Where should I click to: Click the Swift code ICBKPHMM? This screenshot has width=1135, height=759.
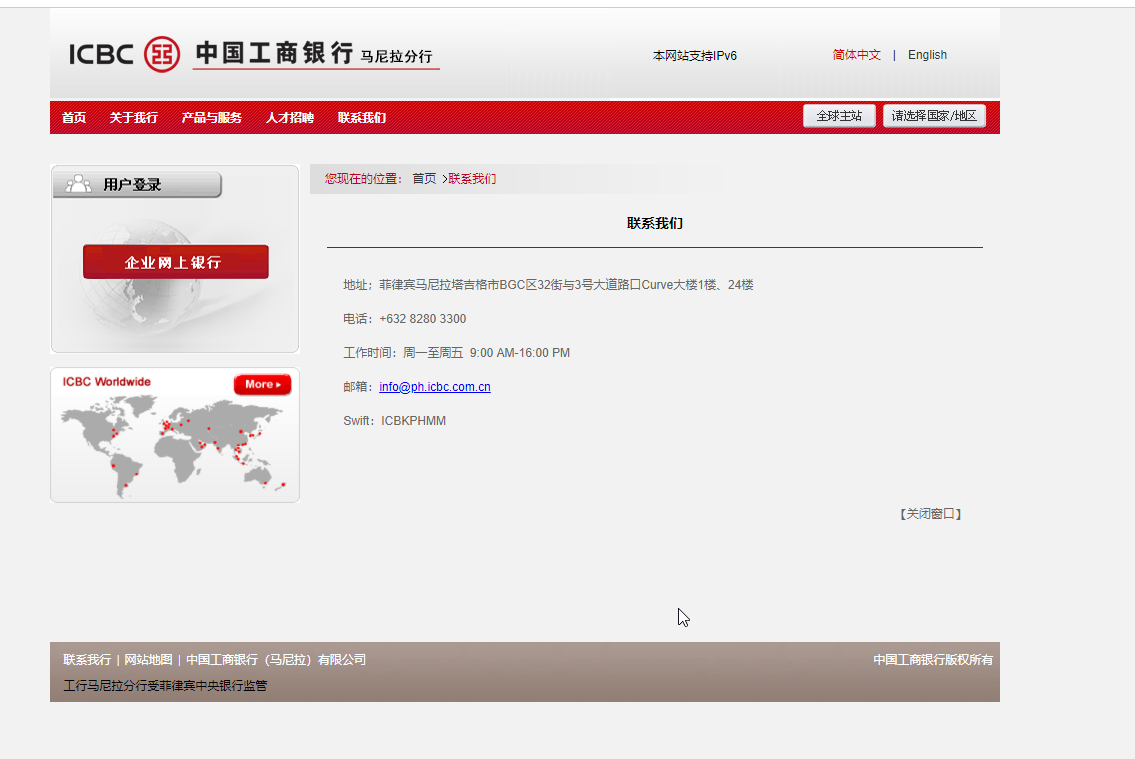[x=413, y=420]
